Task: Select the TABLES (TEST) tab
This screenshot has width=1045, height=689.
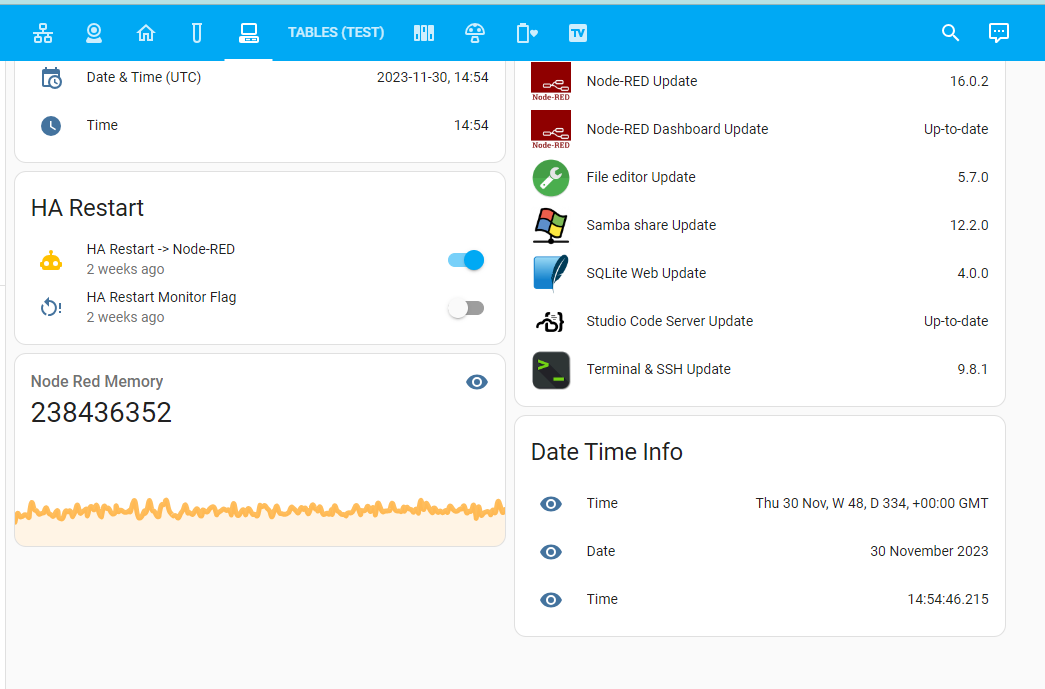Action: click(x=336, y=33)
